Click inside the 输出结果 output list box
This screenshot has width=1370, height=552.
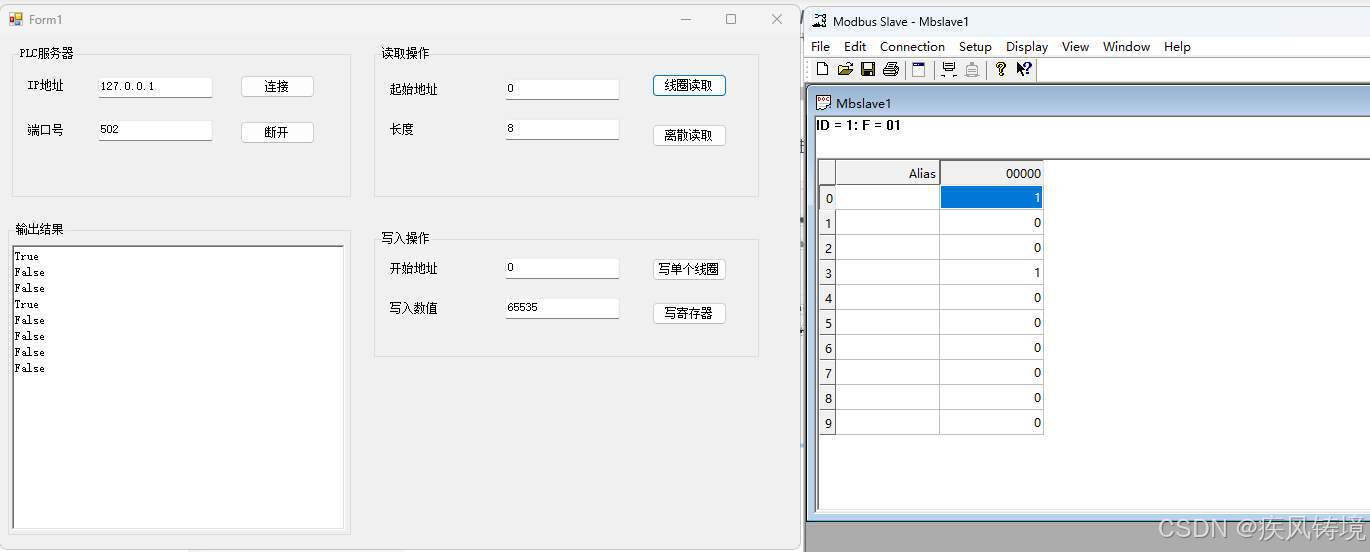coord(178,387)
